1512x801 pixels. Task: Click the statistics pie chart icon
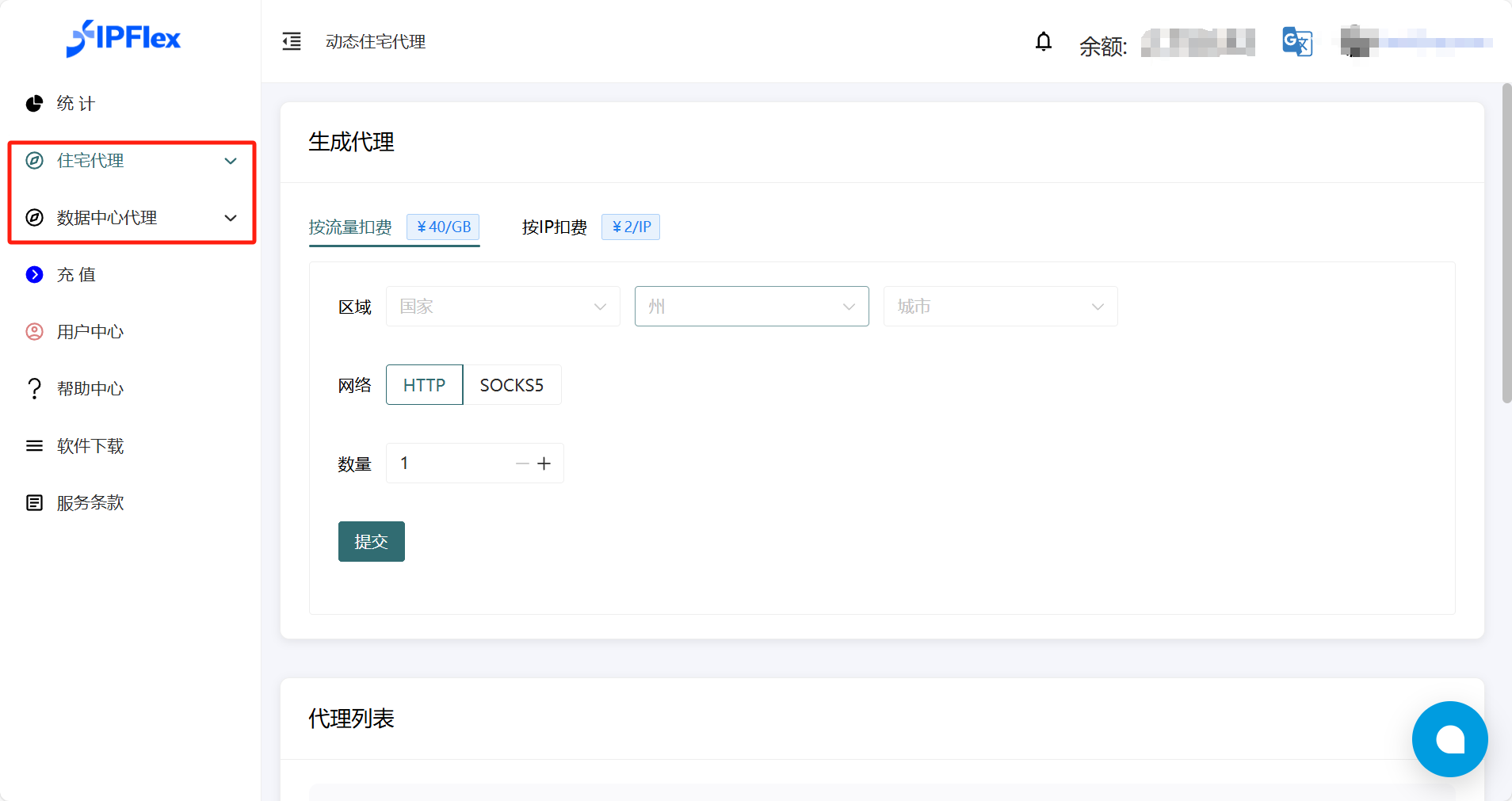[x=34, y=104]
